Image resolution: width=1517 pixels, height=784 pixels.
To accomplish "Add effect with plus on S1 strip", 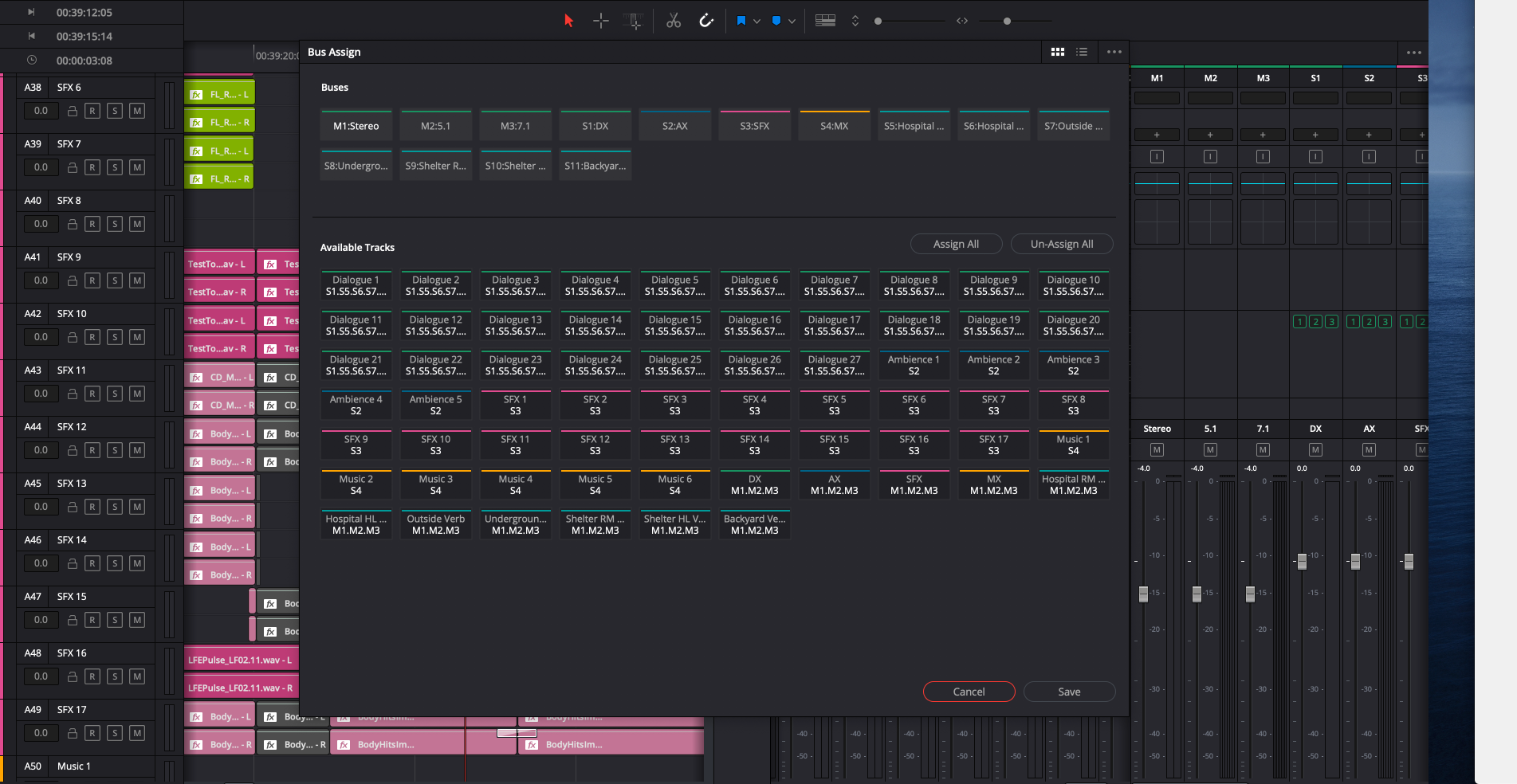I will coord(1315,135).
